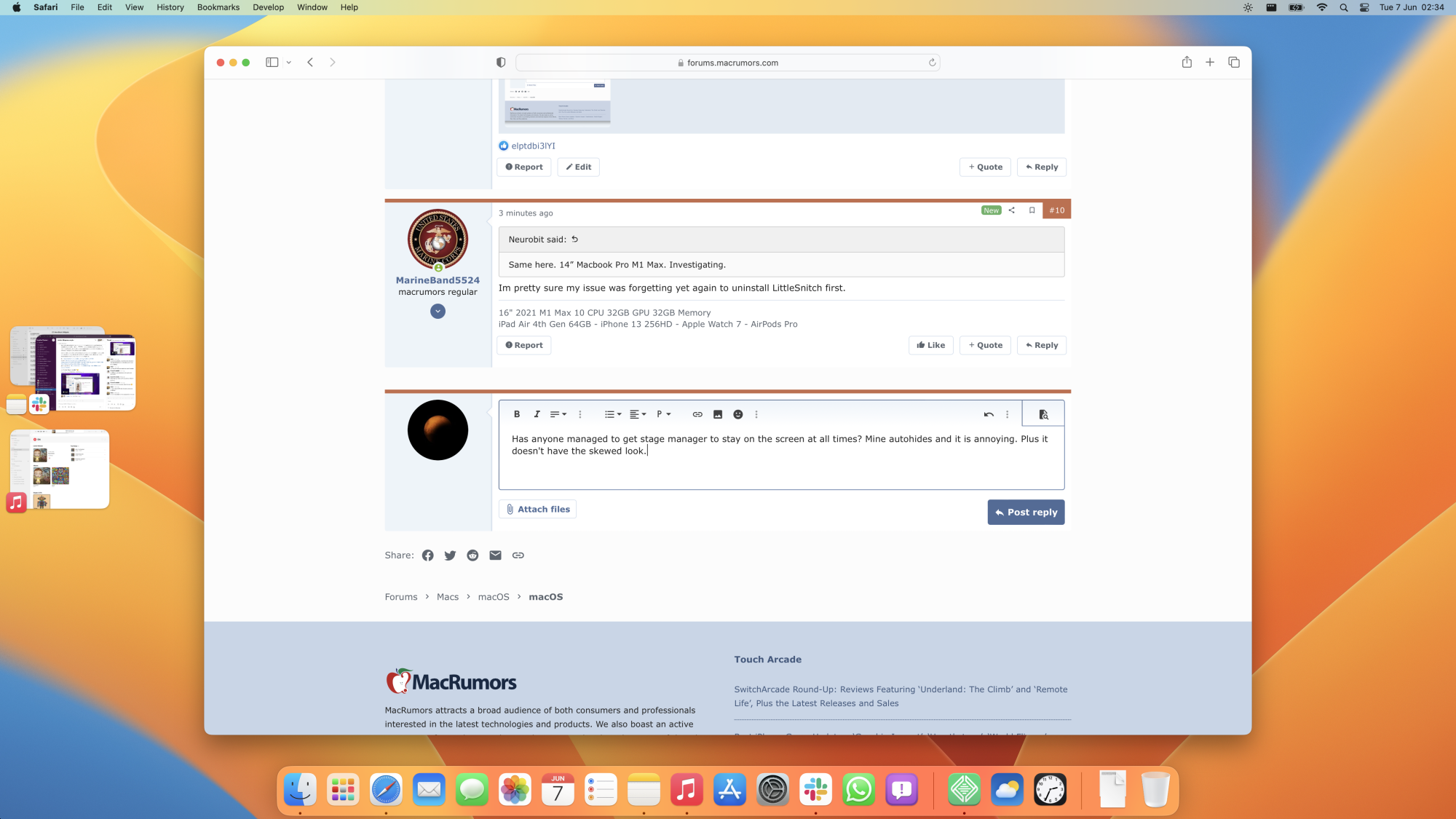
Task: Click the Attach files button
Action: [537, 509]
